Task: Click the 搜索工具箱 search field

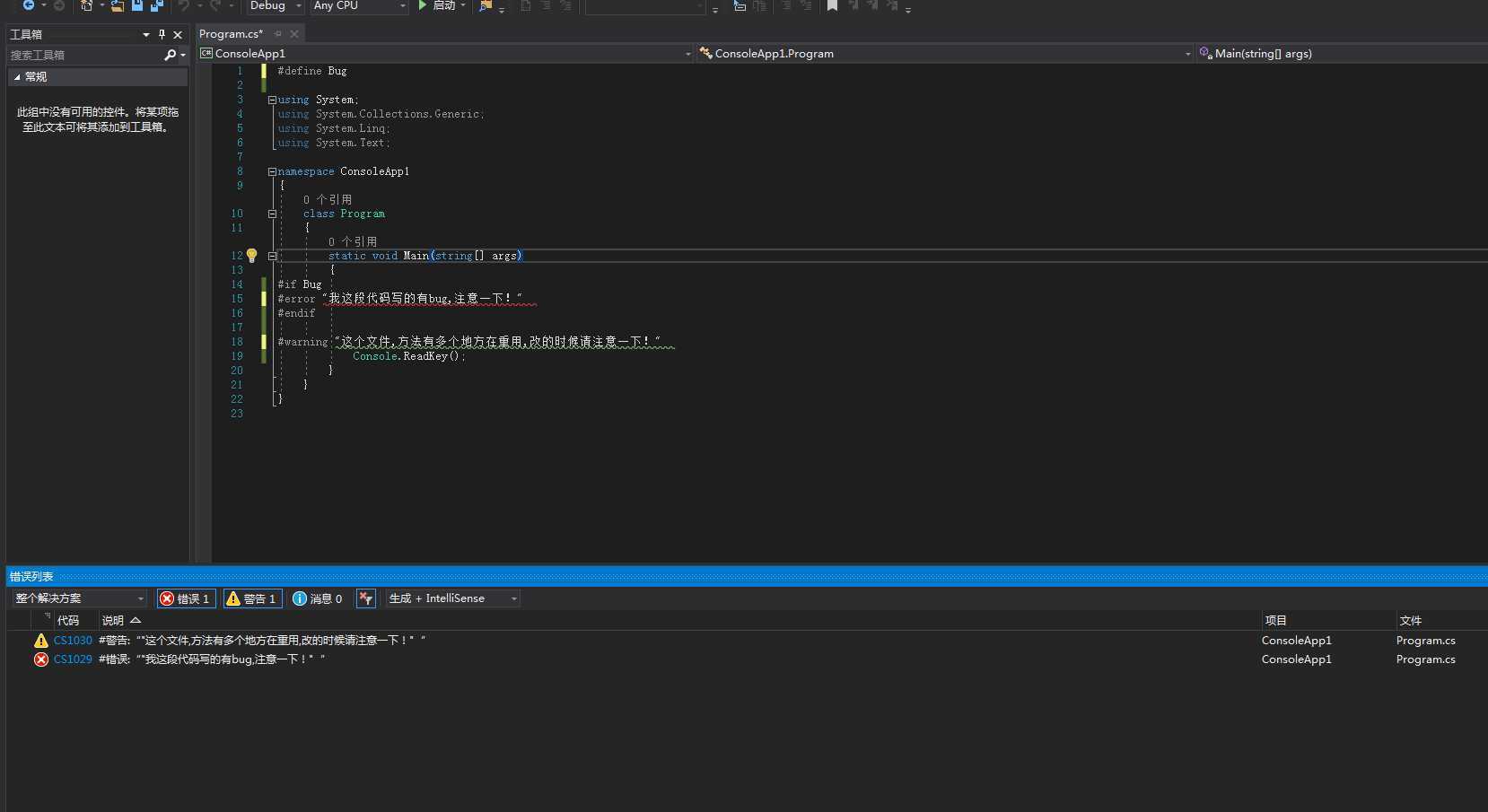Action: 85,55
